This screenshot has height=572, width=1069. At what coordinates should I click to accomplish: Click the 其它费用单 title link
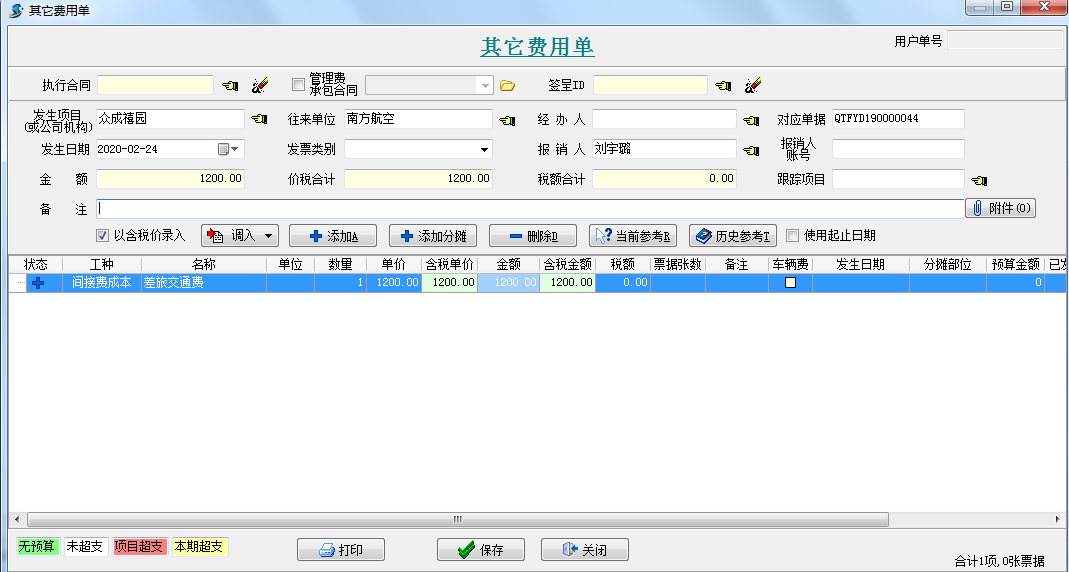click(537, 46)
